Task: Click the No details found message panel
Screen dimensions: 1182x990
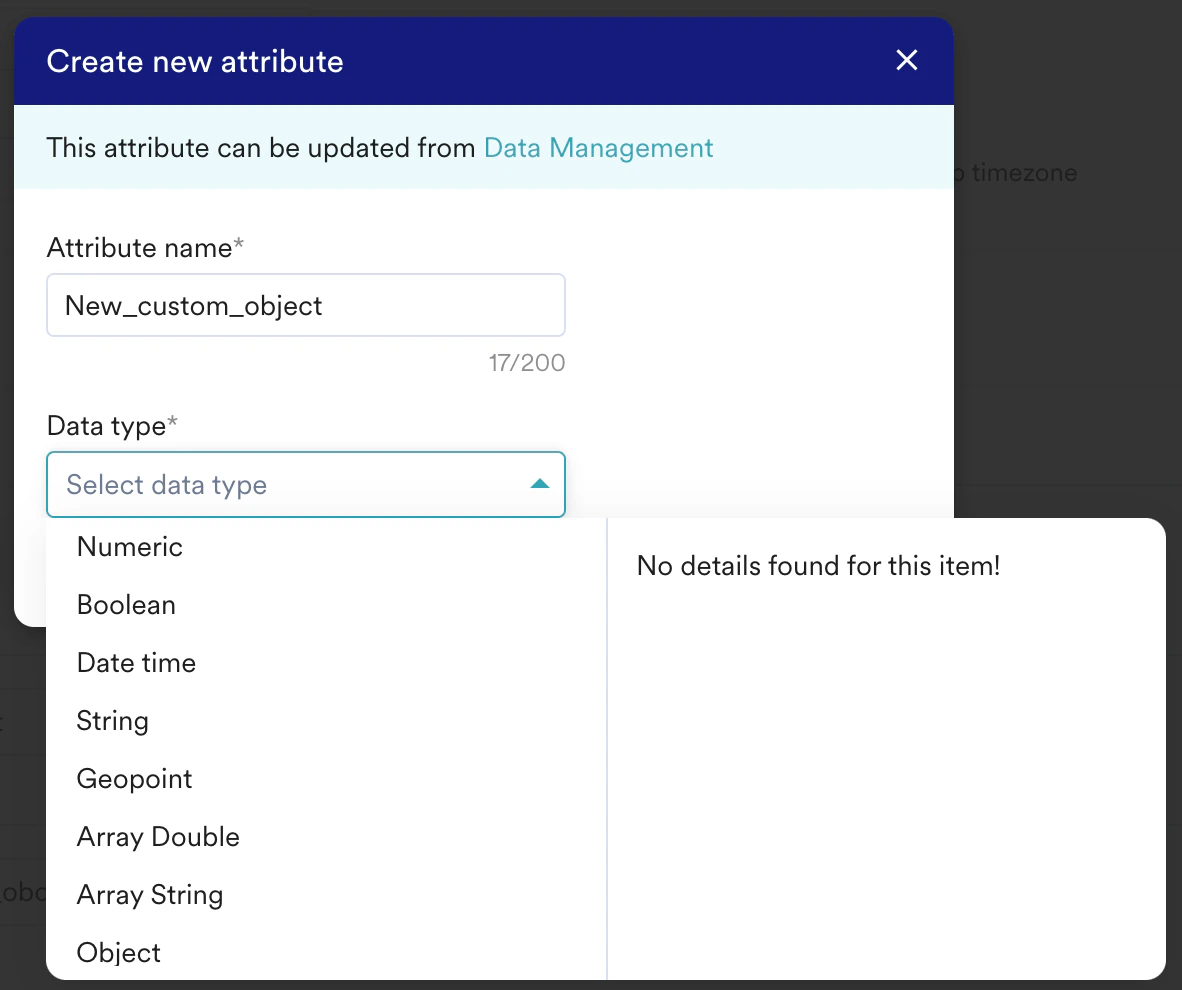Action: pos(818,565)
